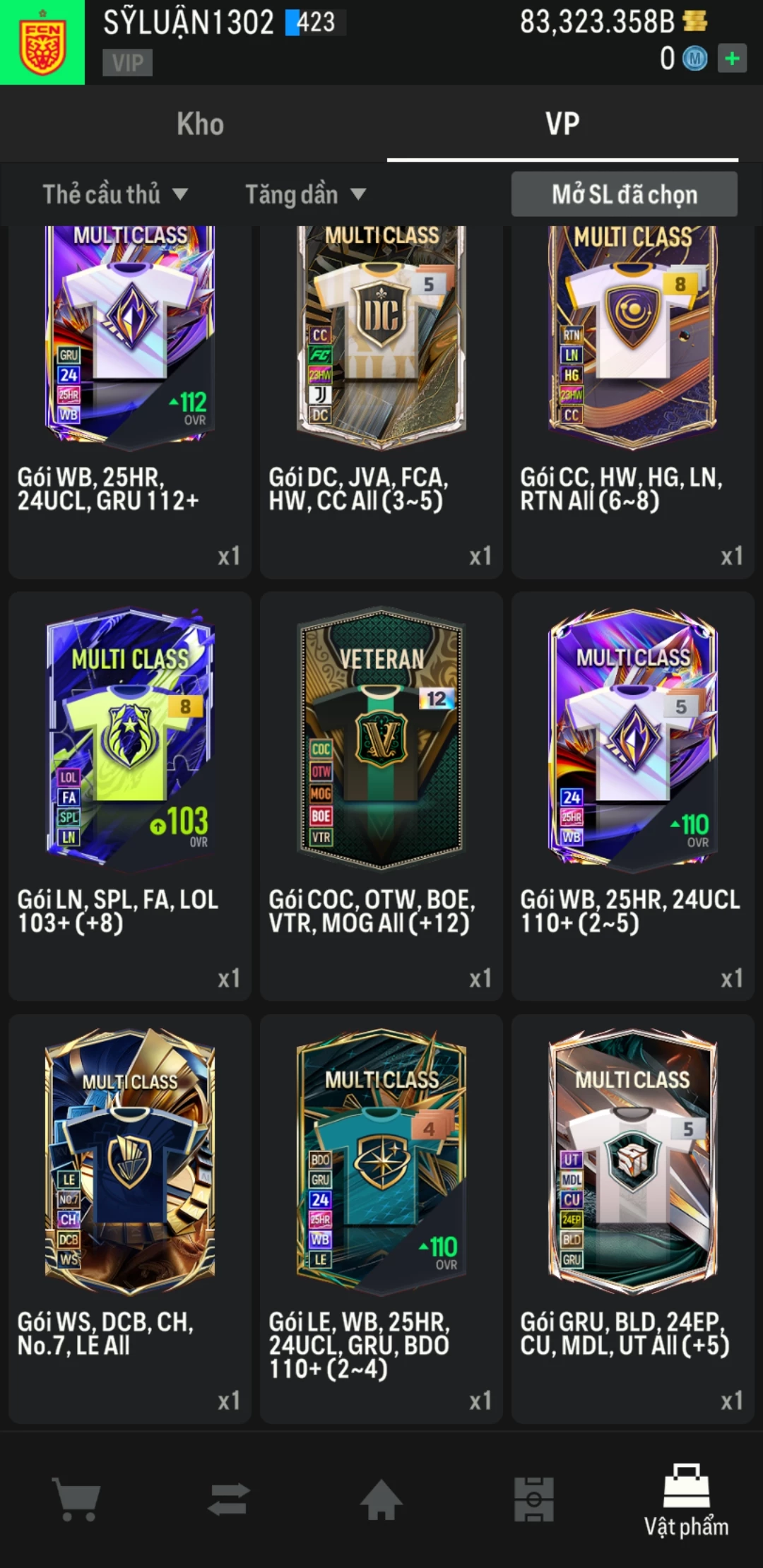Select the Gói LN, SPL, FA, LOL 103+ pack
This screenshot has width=763, height=1568.
coord(130,796)
